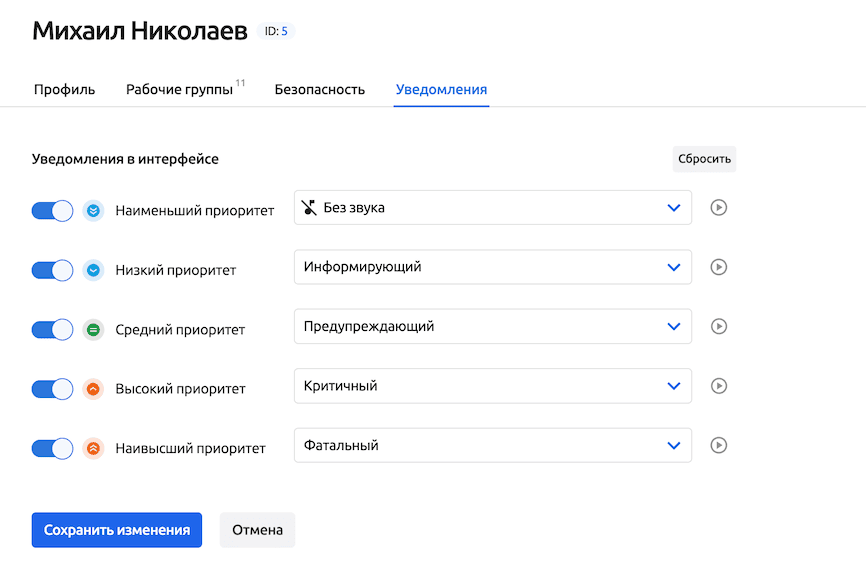Play the Наименьший приоритет sound preview

coord(718,208)
